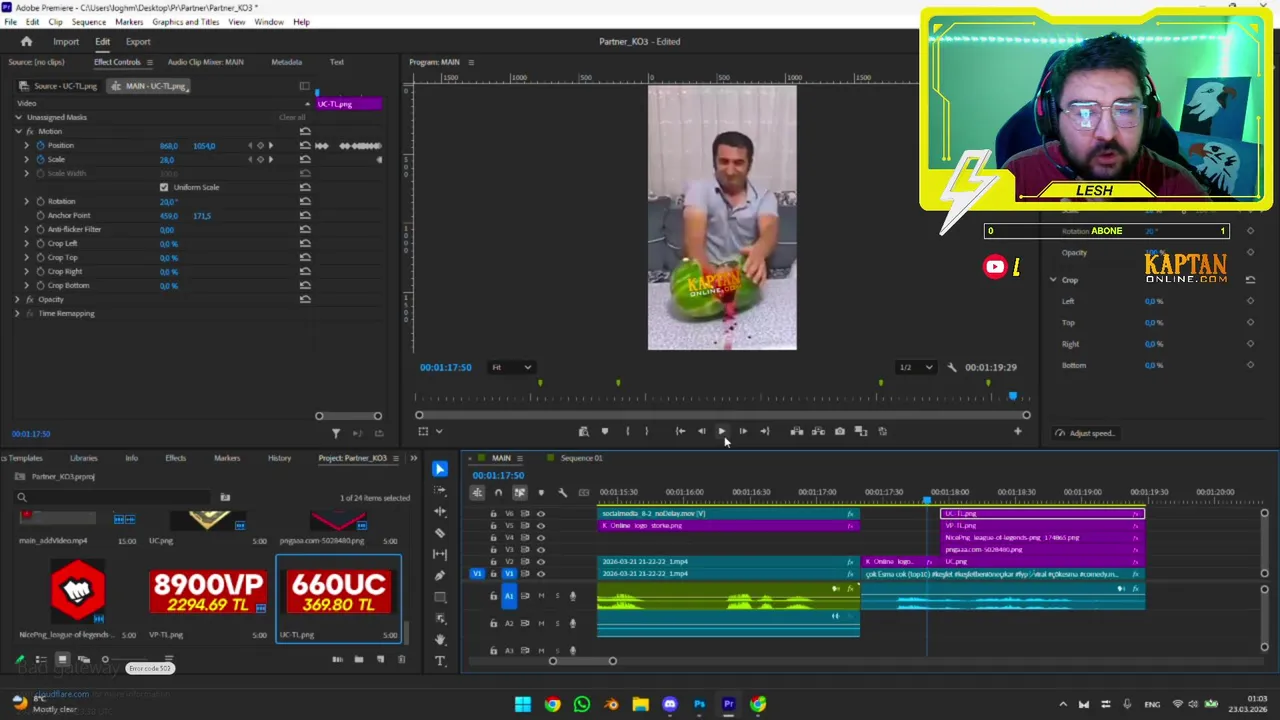Select the VP-TL.png thumbnail in project

207,592
